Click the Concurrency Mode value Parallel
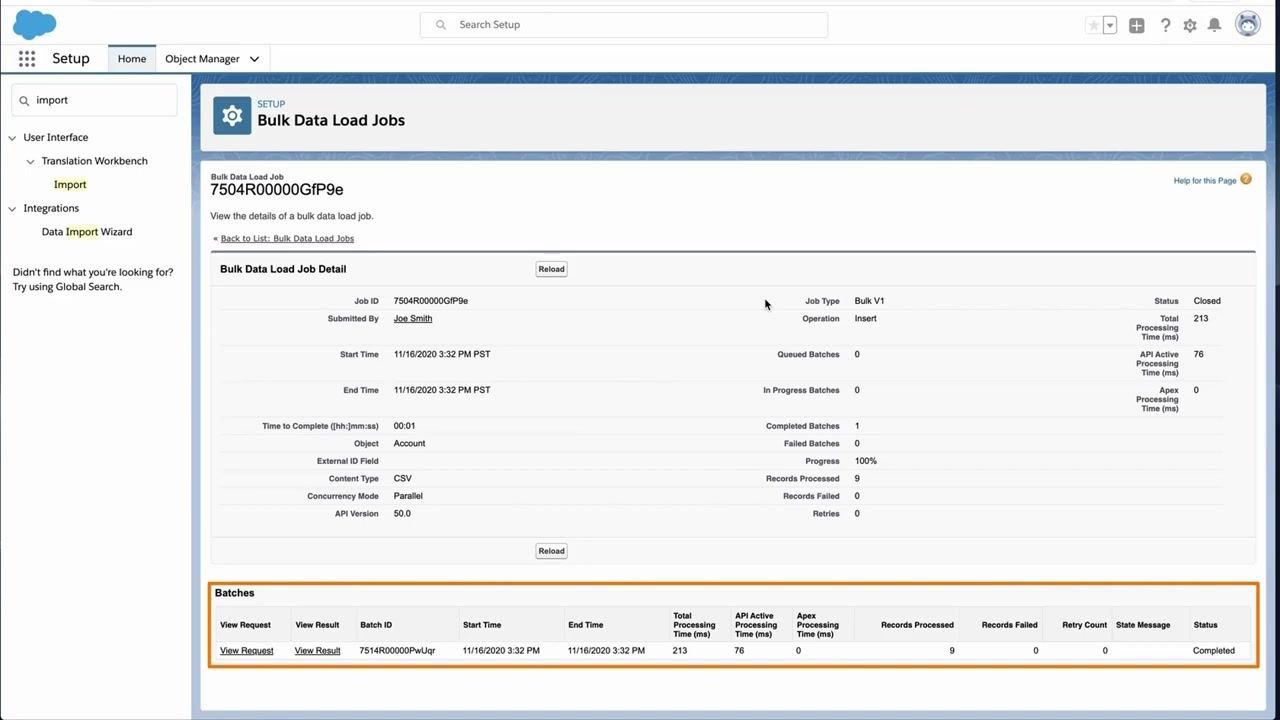This screenshot has width=1280, height=720. coord(408,496)
